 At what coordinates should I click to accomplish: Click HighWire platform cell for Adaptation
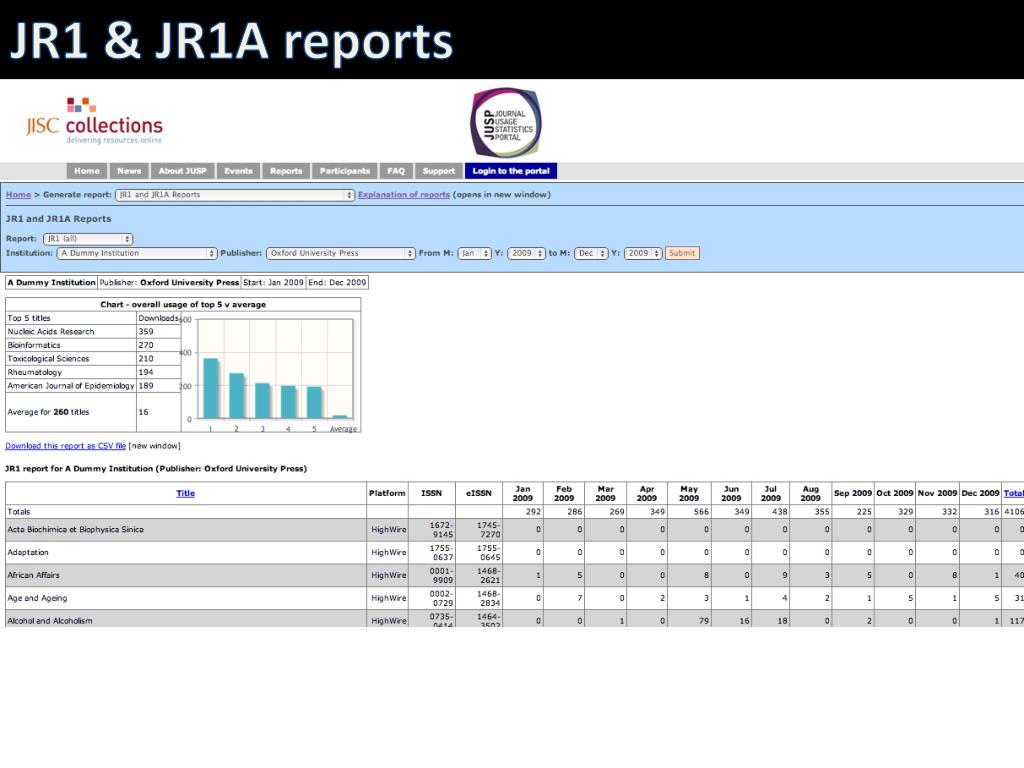tap(389, 552)
